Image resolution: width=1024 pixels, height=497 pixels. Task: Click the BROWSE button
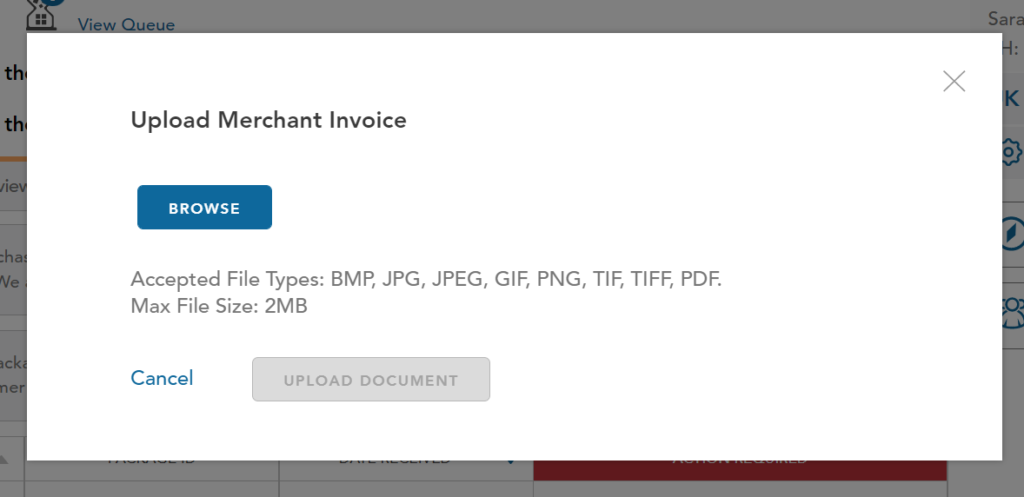204,207
